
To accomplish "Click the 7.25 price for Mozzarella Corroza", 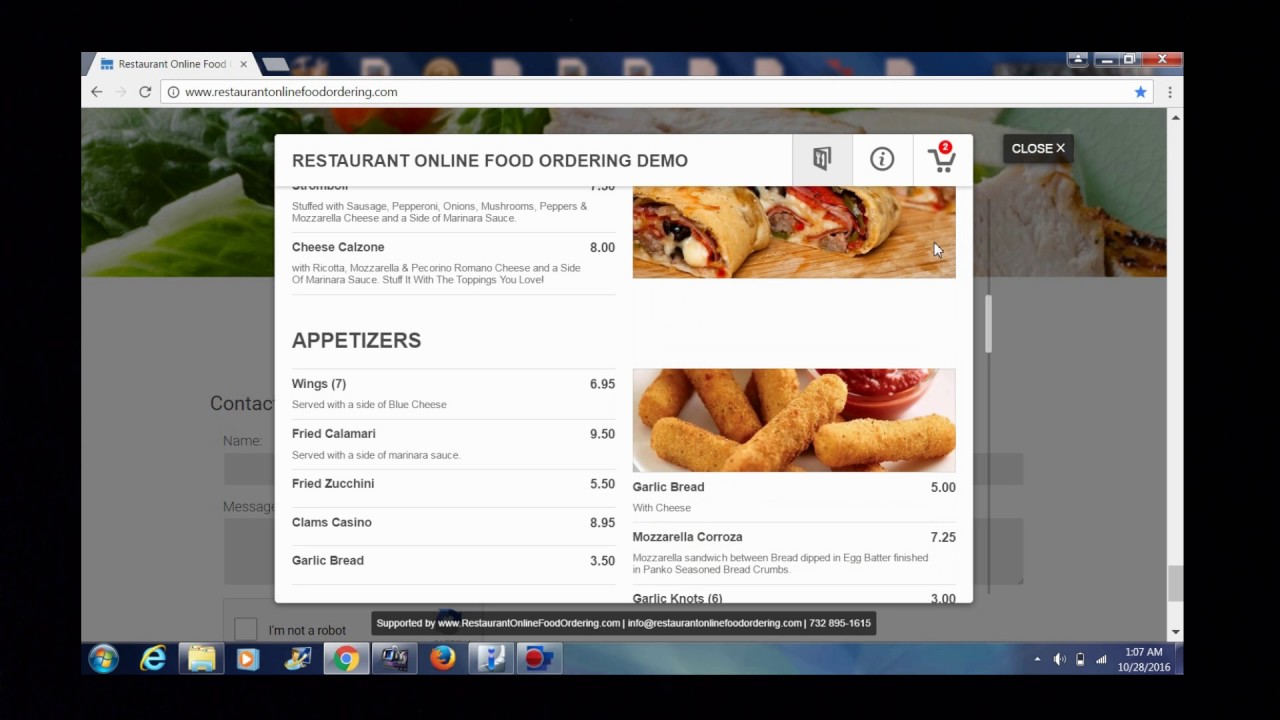I will click(x=943, y=538).
